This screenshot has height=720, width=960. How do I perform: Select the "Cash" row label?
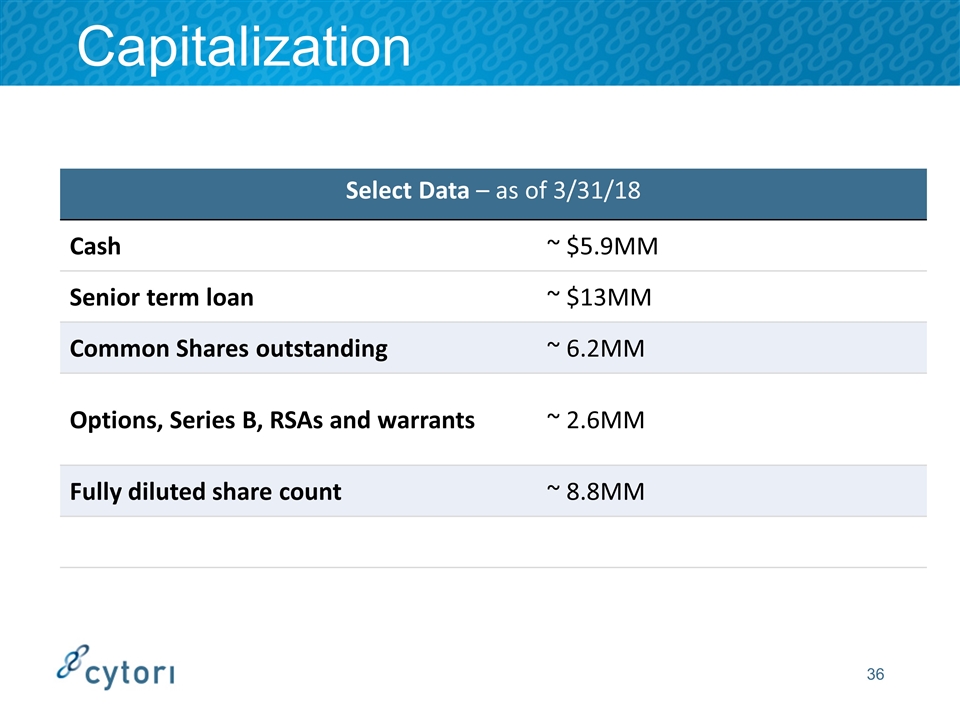96,246
